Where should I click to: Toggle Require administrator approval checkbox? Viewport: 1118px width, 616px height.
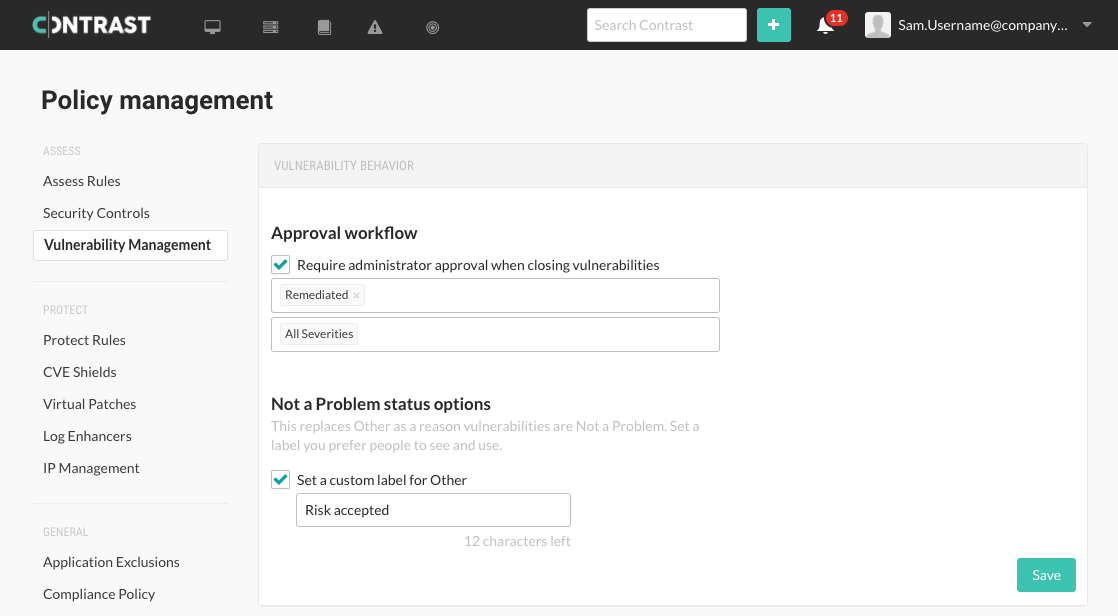click(280, 265)
